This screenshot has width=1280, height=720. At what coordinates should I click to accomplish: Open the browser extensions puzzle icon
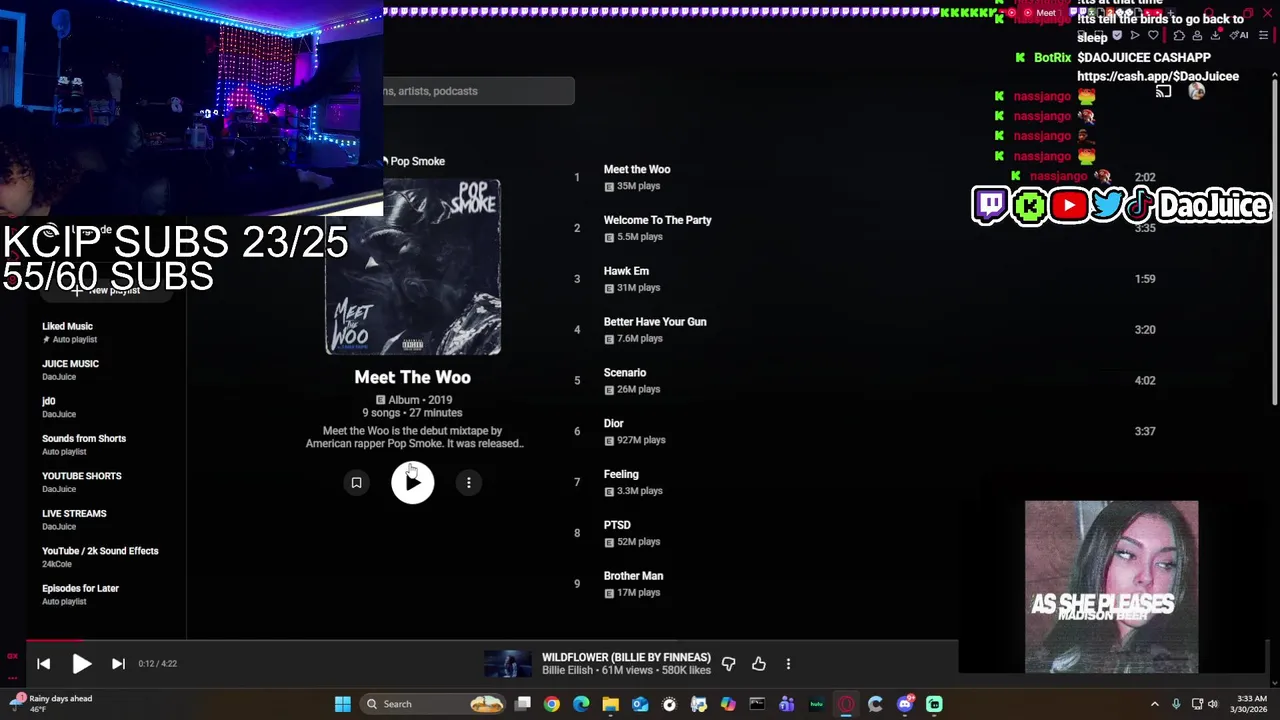point(1180,35)
